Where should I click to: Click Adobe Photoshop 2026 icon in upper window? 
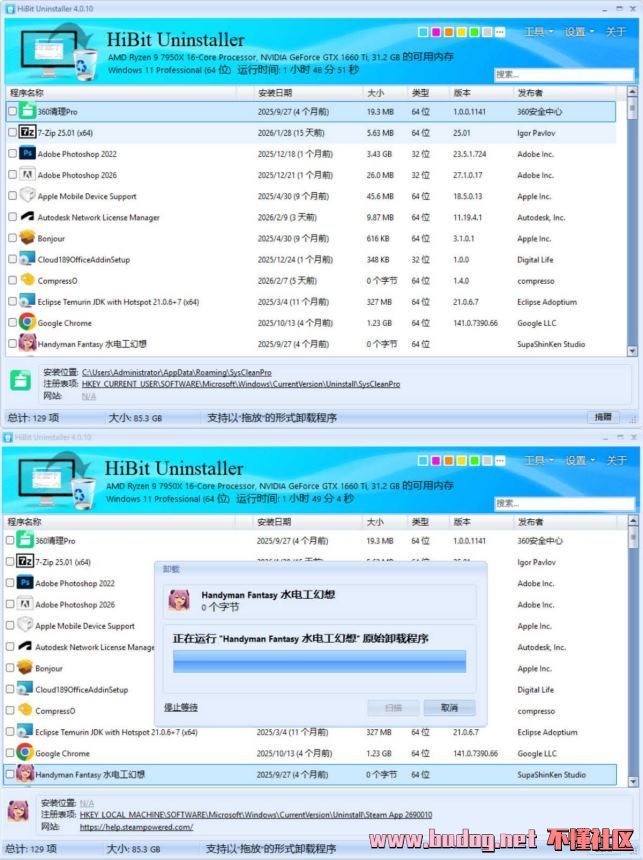click(27, 174)
